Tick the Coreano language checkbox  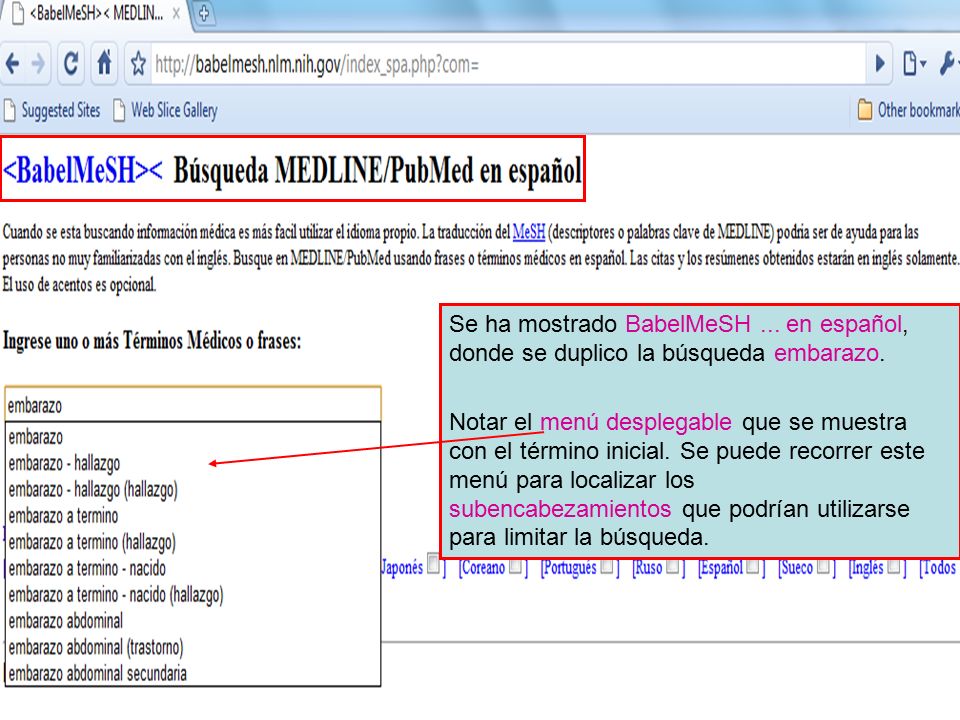coord(516,567)
